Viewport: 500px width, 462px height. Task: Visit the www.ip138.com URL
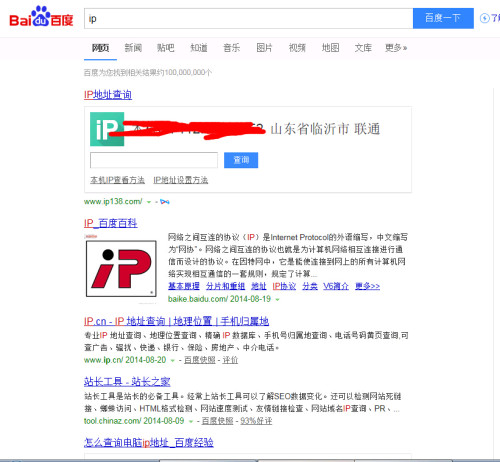pos(113,202)
